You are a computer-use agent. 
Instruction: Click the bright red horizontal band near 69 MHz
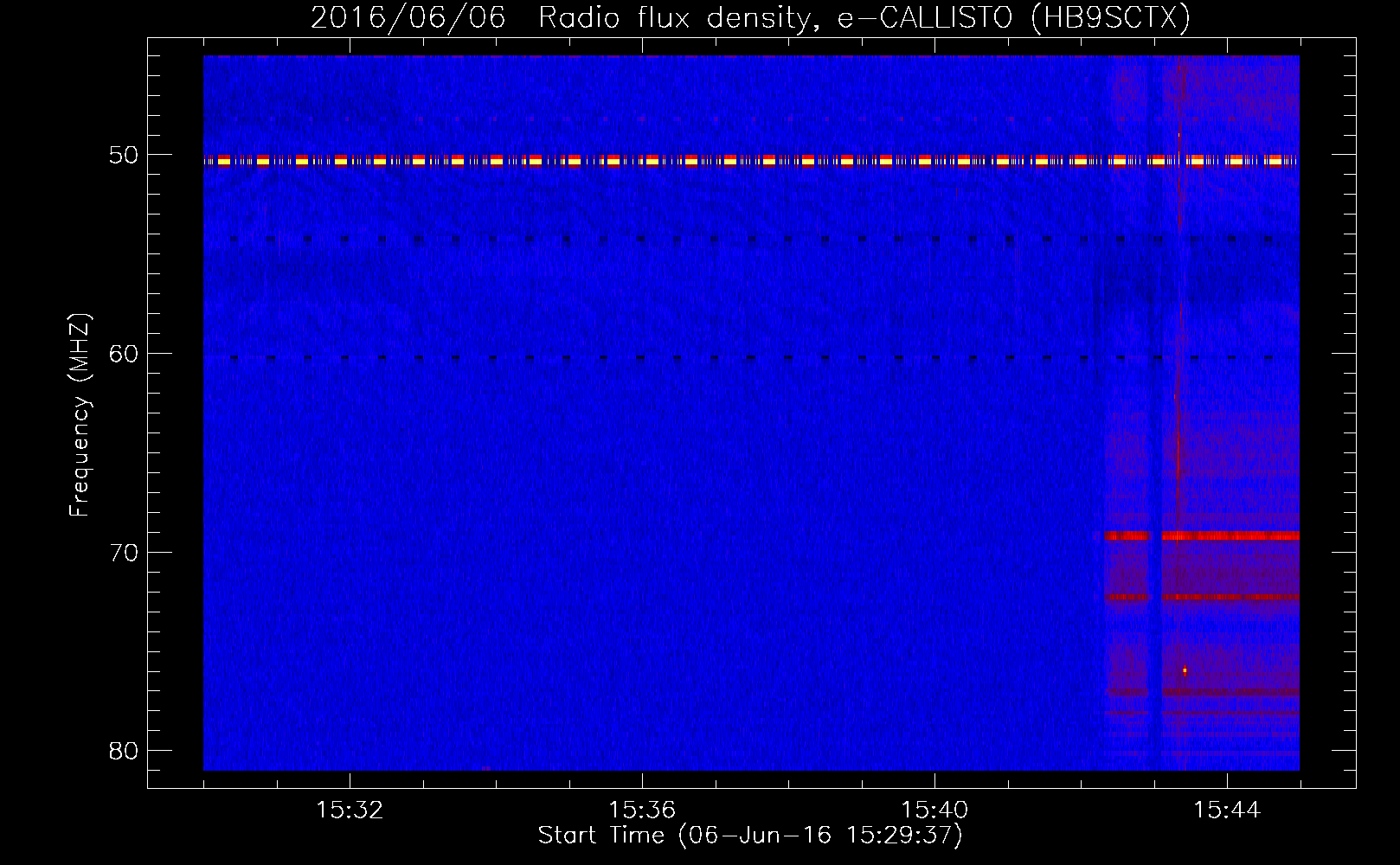1202,535
